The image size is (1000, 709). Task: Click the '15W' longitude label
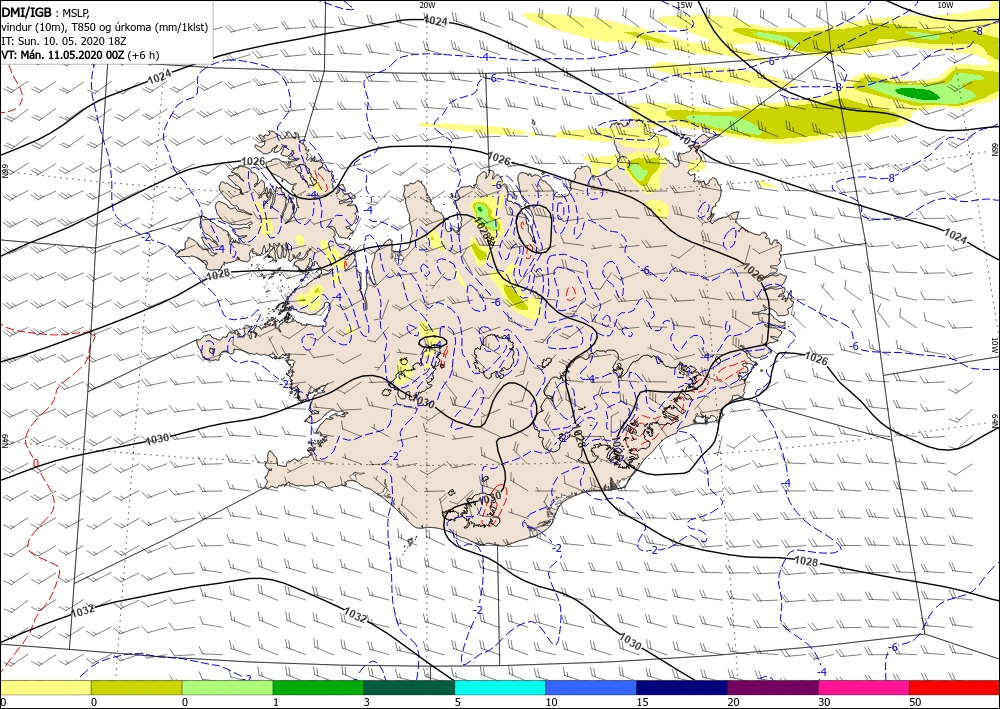[x=684, y=5]
